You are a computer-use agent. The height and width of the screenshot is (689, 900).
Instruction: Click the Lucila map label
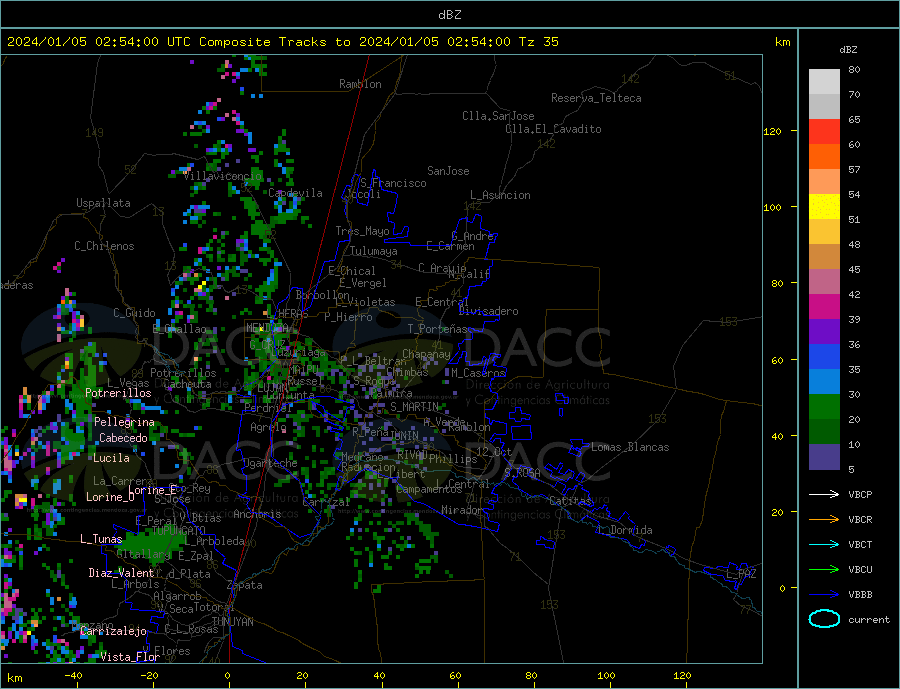click(x=111, y=458)
